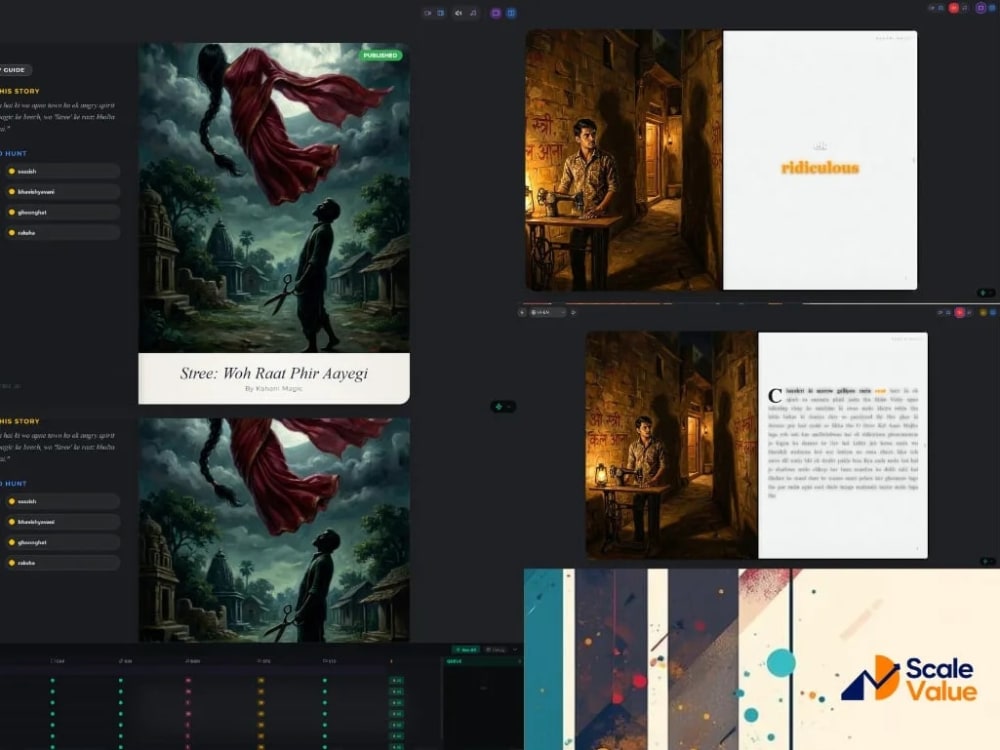Click the orange highlighted word in the story paragraph
Screen dimensions: 1000x750
pyautogui.click(x=880, y=390)
